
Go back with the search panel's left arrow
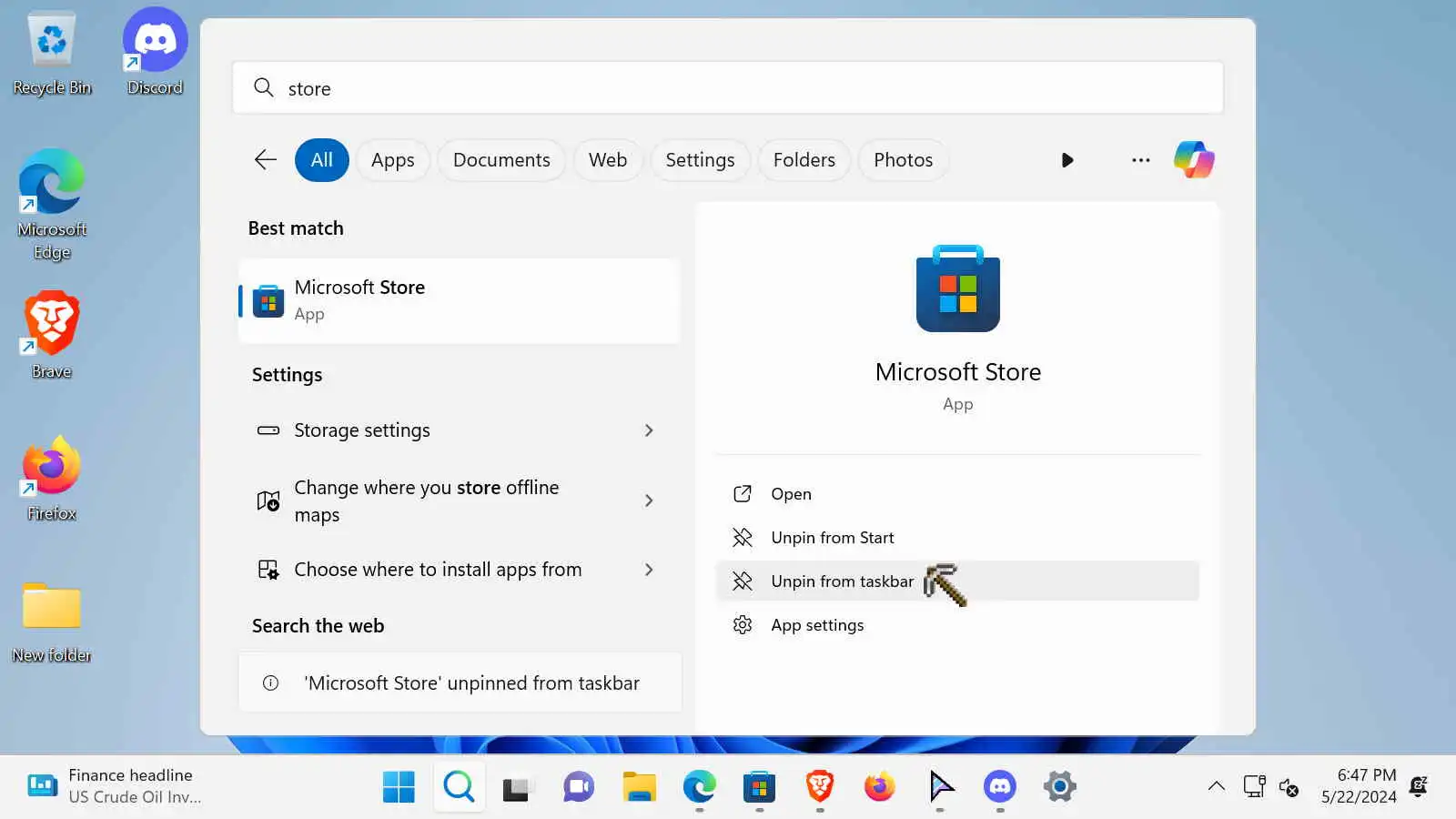pyautogui.click(x=265, y=160)
